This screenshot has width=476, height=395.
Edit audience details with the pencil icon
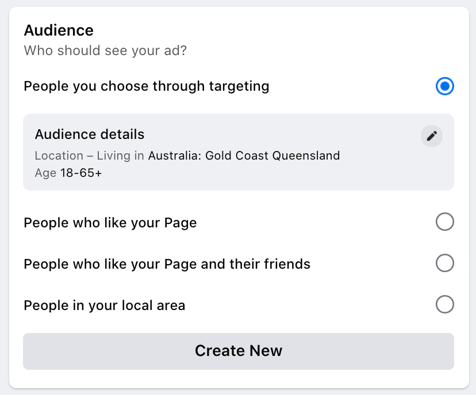coord(432,136)
